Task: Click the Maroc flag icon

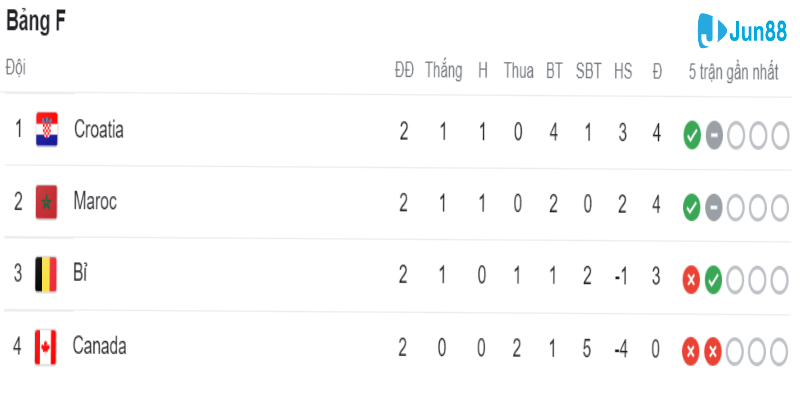Action: 46,203
